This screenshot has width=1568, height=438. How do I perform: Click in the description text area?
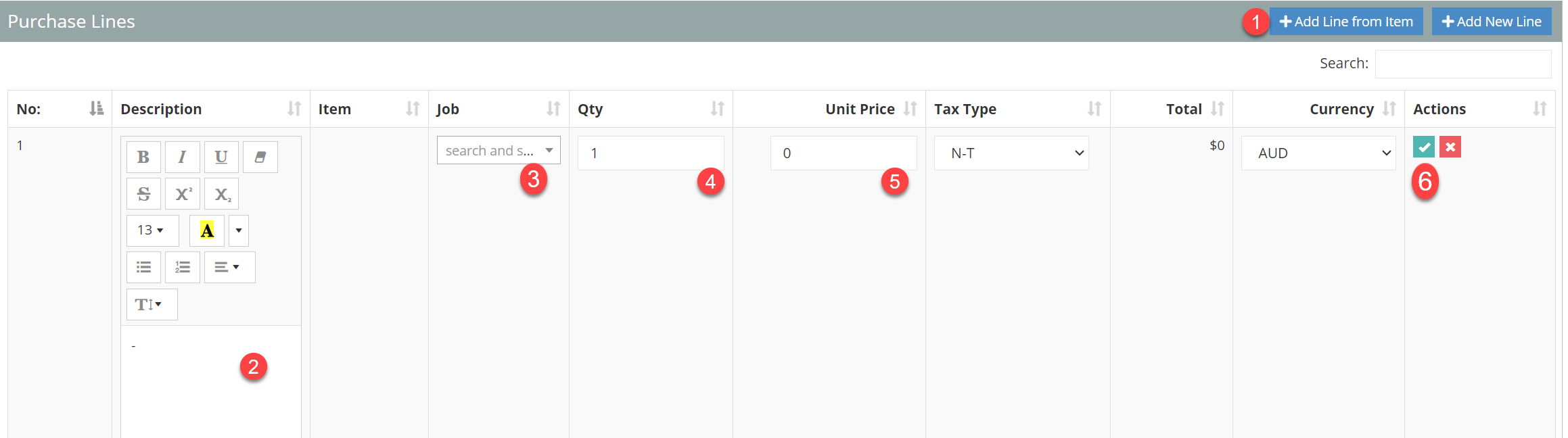(211, 382)
